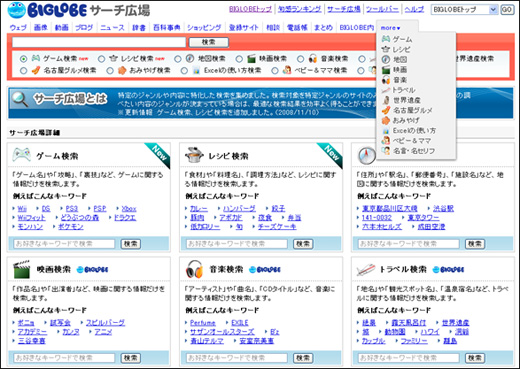Image resolution: width=520 pixels, height=369 pixels.
Task: Click the airplane icon in トラベル検索 card
Action: click(366, 269)
